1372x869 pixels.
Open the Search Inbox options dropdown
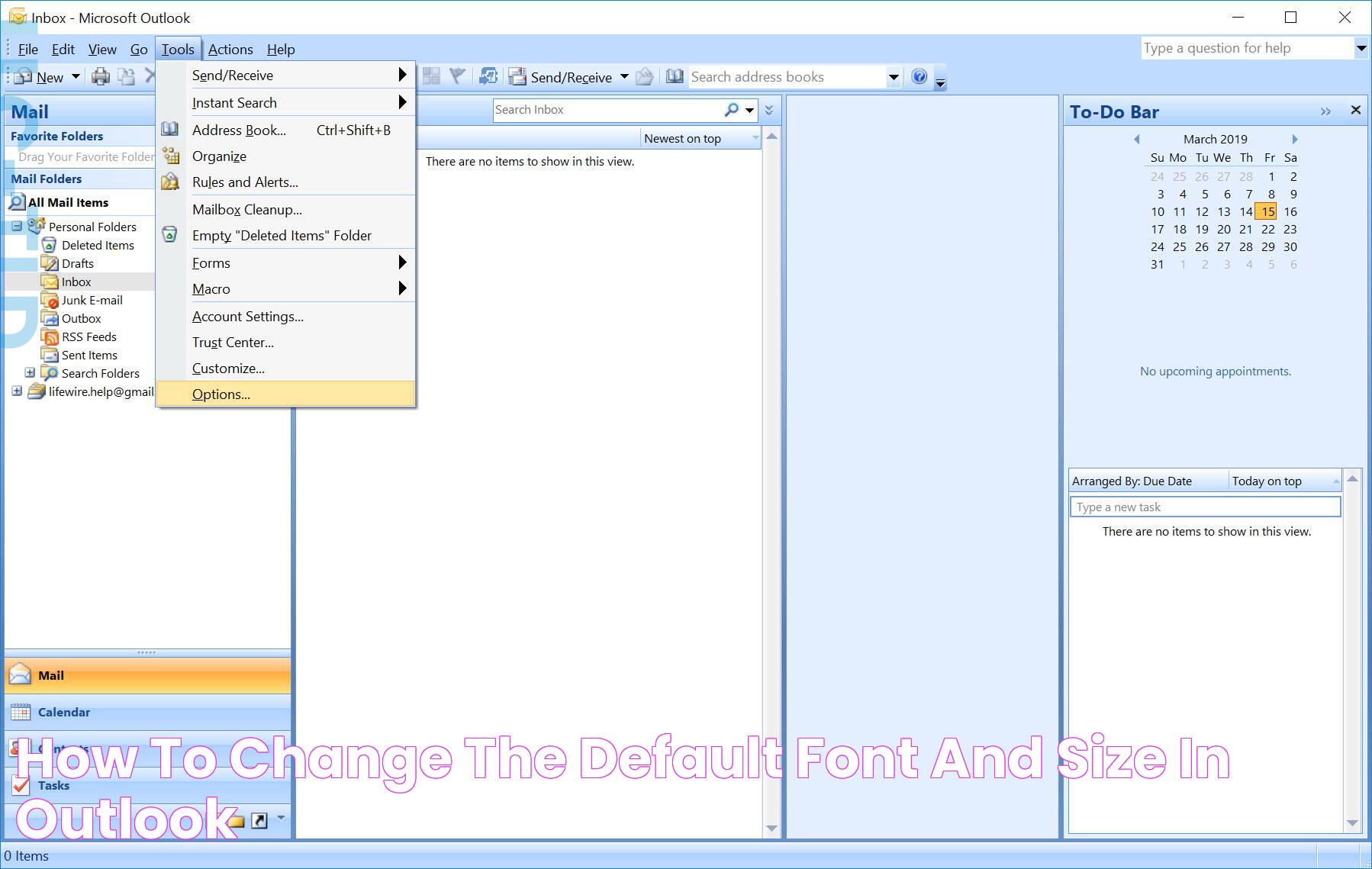click(x=750, y=110)
